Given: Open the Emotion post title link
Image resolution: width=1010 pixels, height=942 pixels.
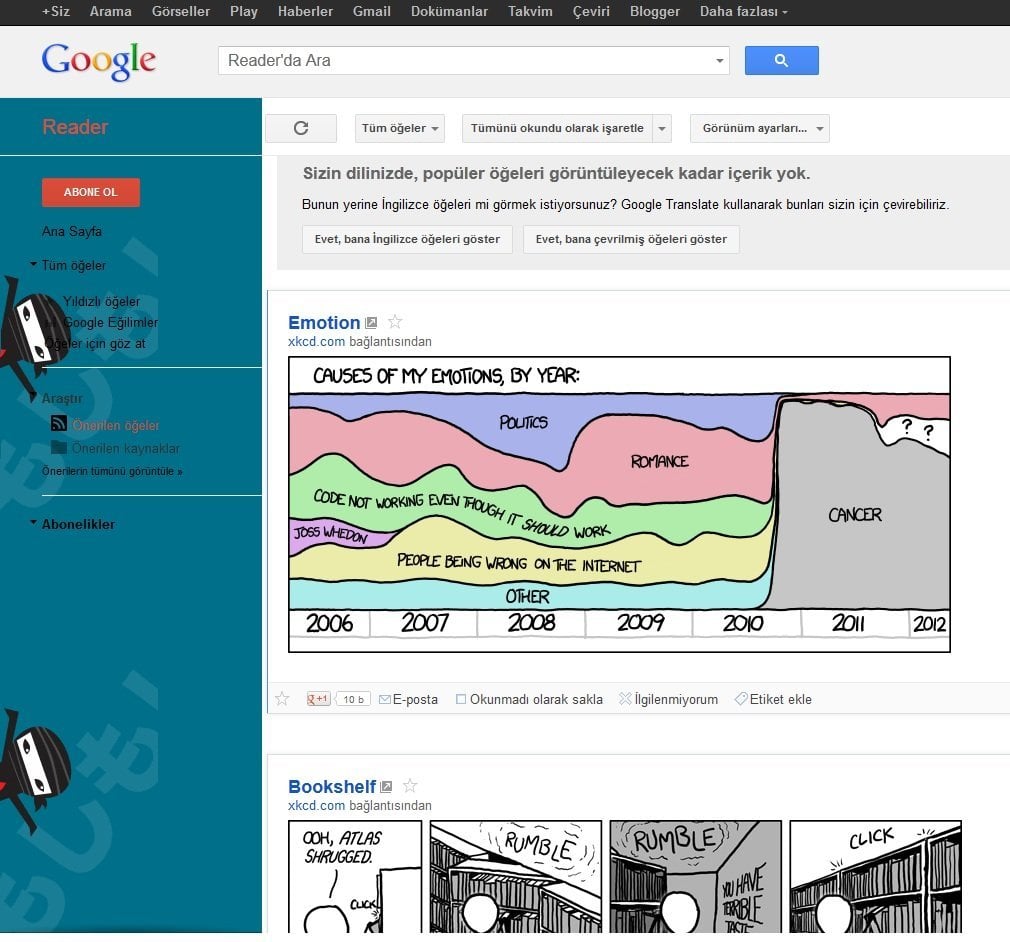Looking at the screenshot, I should tap(324, 322).
